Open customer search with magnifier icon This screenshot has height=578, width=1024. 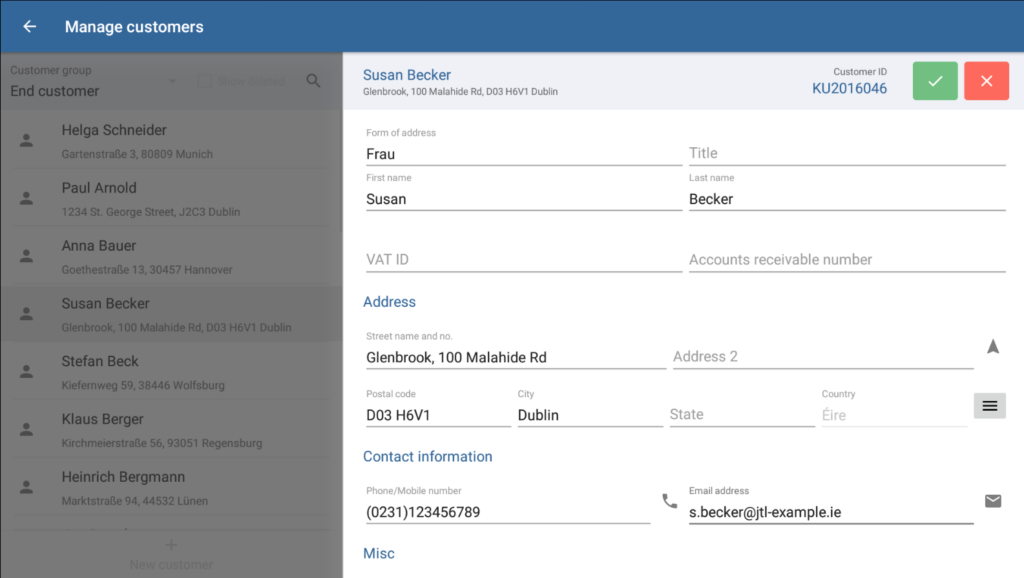click(x=313, y=81)
